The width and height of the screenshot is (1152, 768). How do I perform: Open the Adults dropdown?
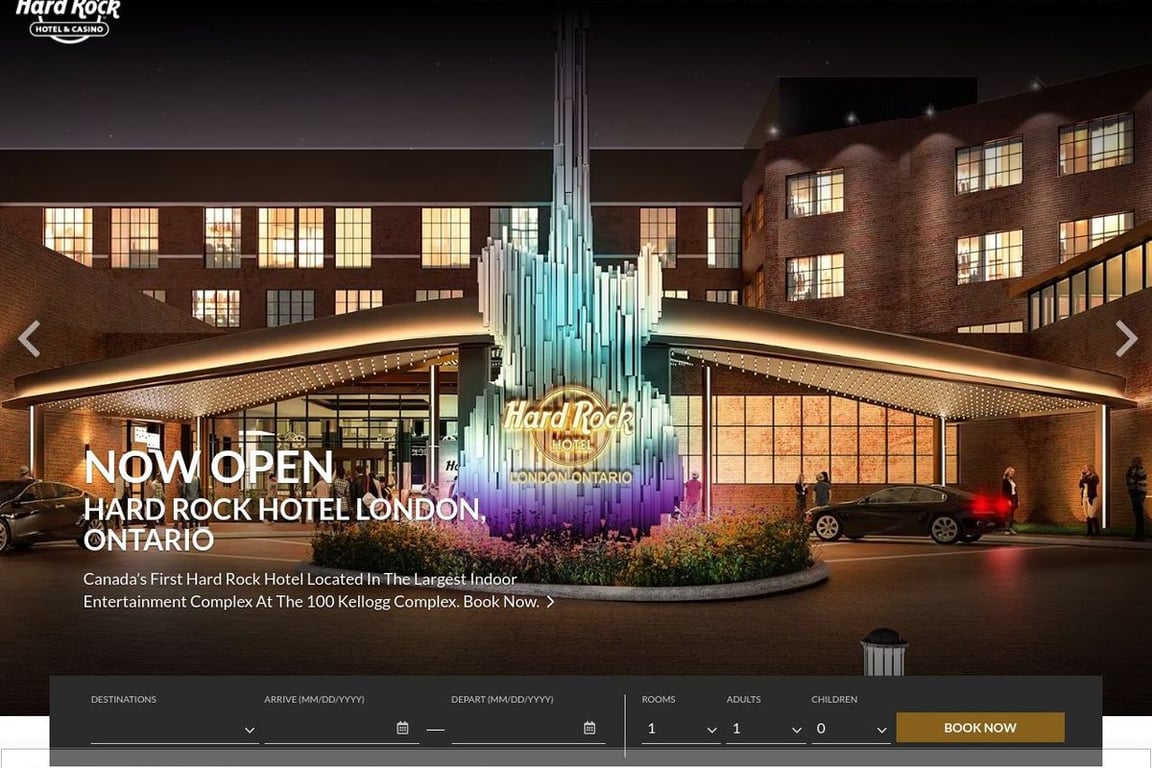766,729
